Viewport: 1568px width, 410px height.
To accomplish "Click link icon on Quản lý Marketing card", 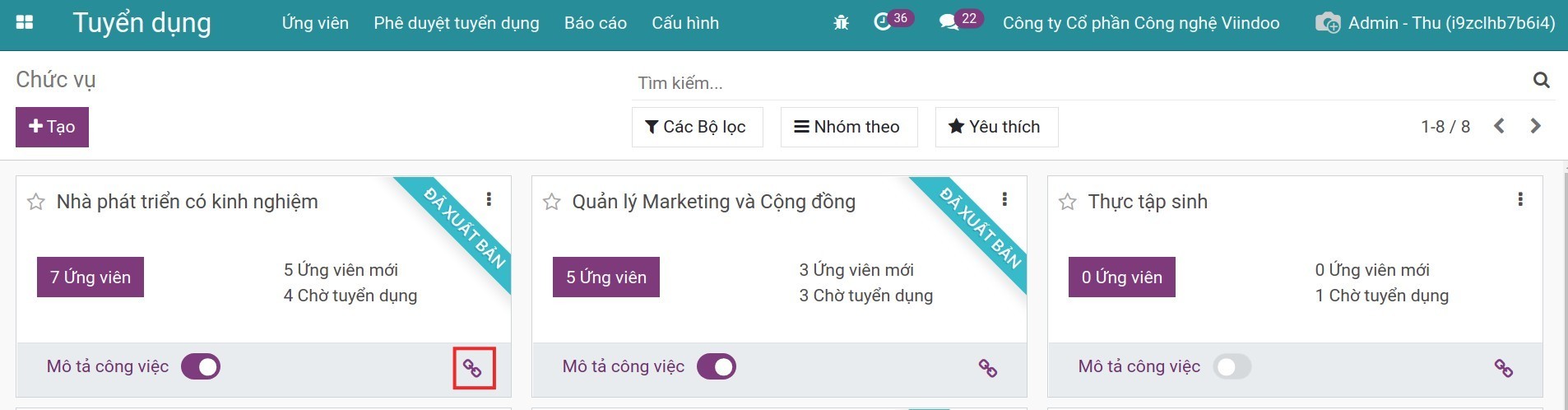I will [x=988, y=368].
